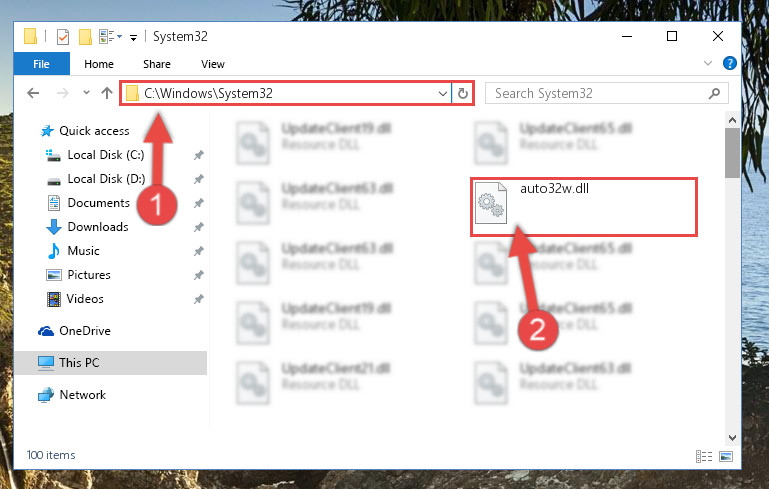
Task: Click the search magnifier icon
Action: tap(715, 93)
